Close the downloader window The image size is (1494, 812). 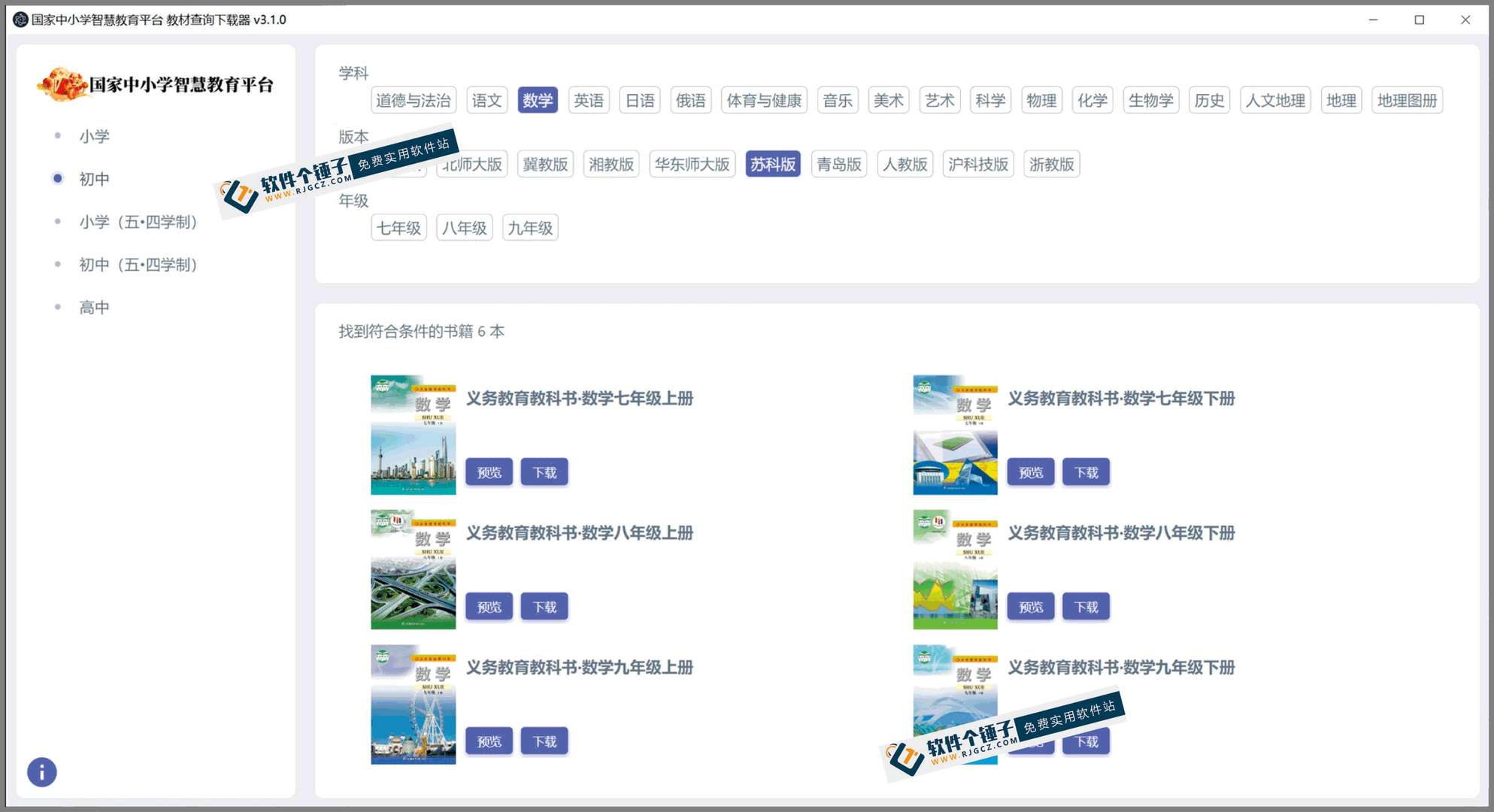tap(1465, 20)
